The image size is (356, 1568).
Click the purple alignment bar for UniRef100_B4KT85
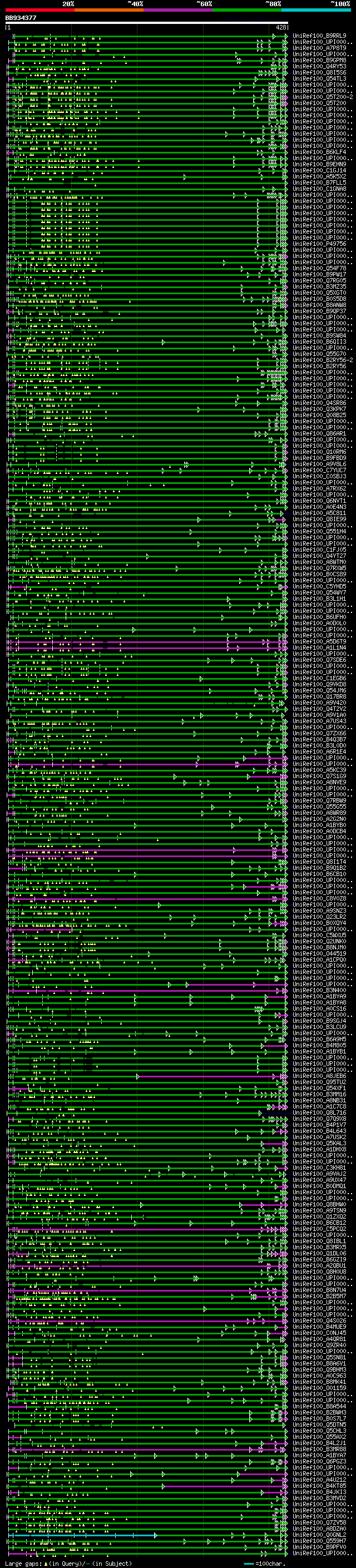224,1486
